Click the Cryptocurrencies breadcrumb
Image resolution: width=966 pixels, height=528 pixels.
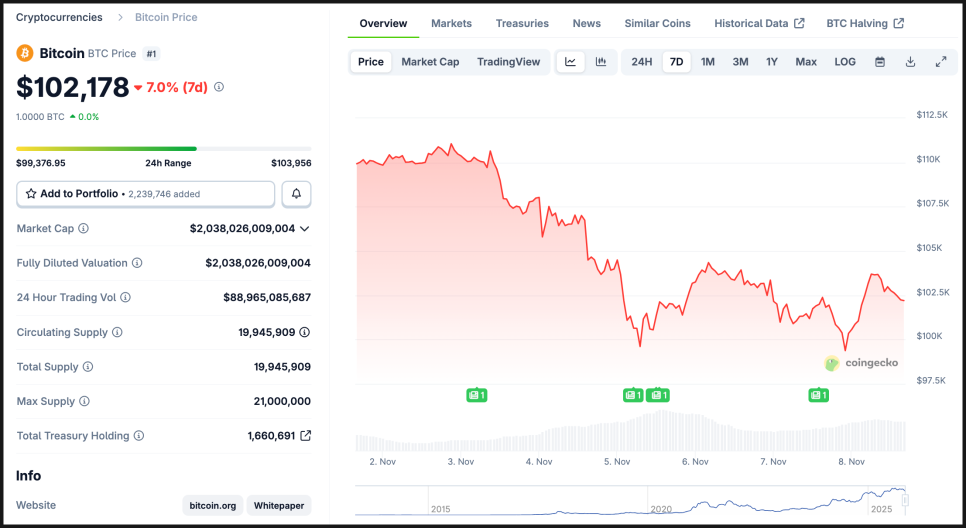[59, 17]
